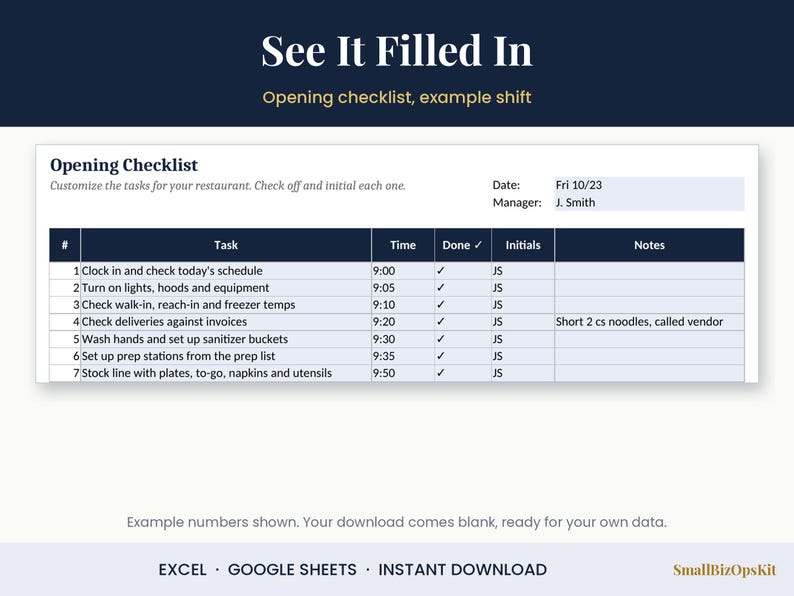Viewport: 794px width, 596px height.
Task: Click the GOOGLE SHEETS label in footer
Action: (292, 570)
